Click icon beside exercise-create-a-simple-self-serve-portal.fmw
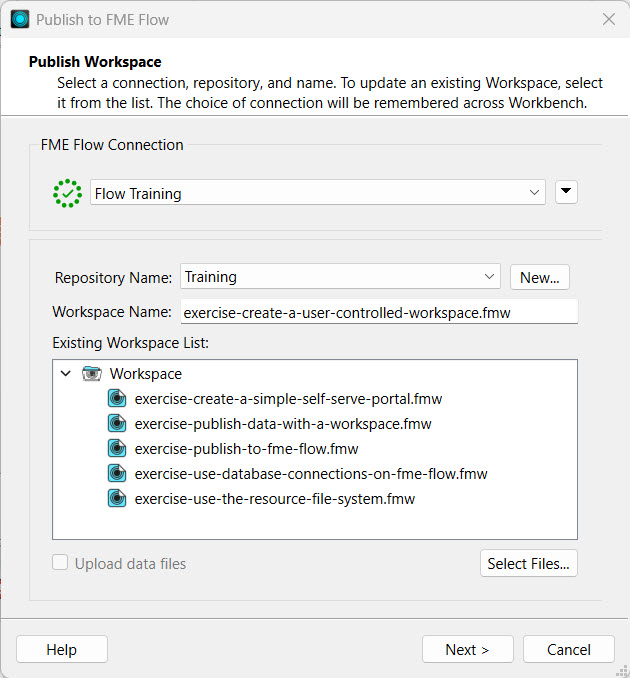630x678 pixels. pos(118,399)
